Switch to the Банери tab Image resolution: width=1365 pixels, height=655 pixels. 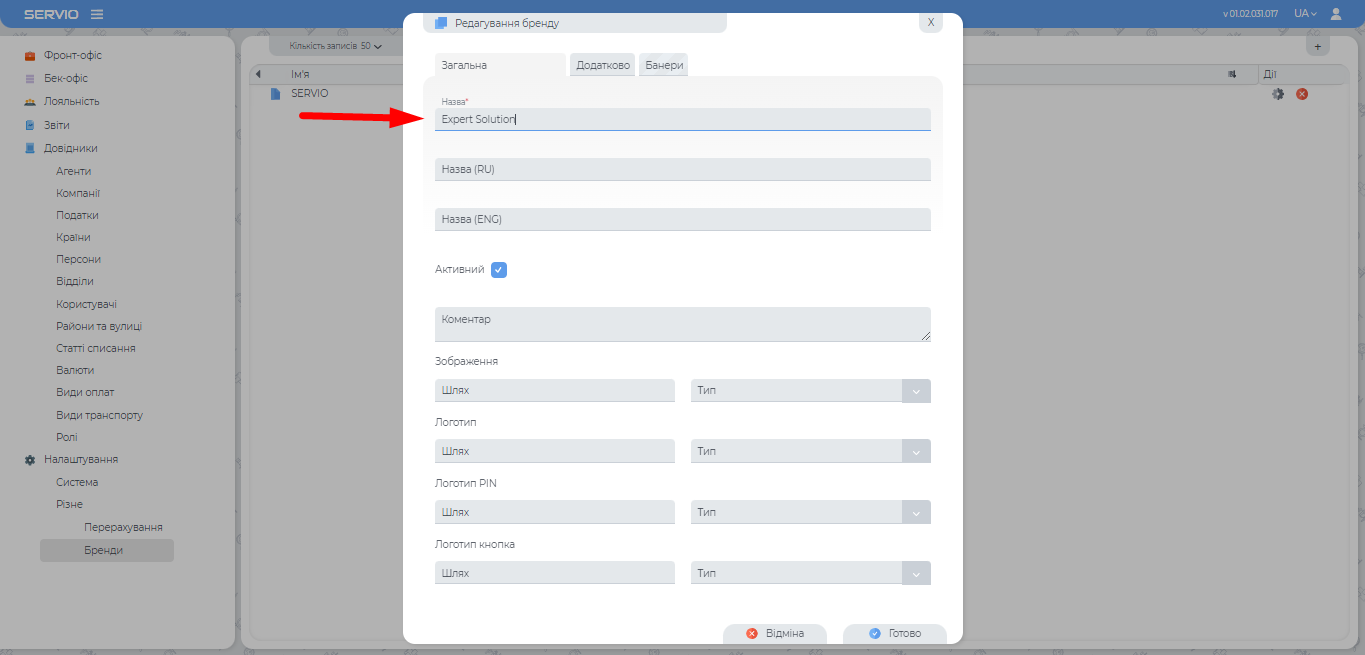[x=664, y=65]
